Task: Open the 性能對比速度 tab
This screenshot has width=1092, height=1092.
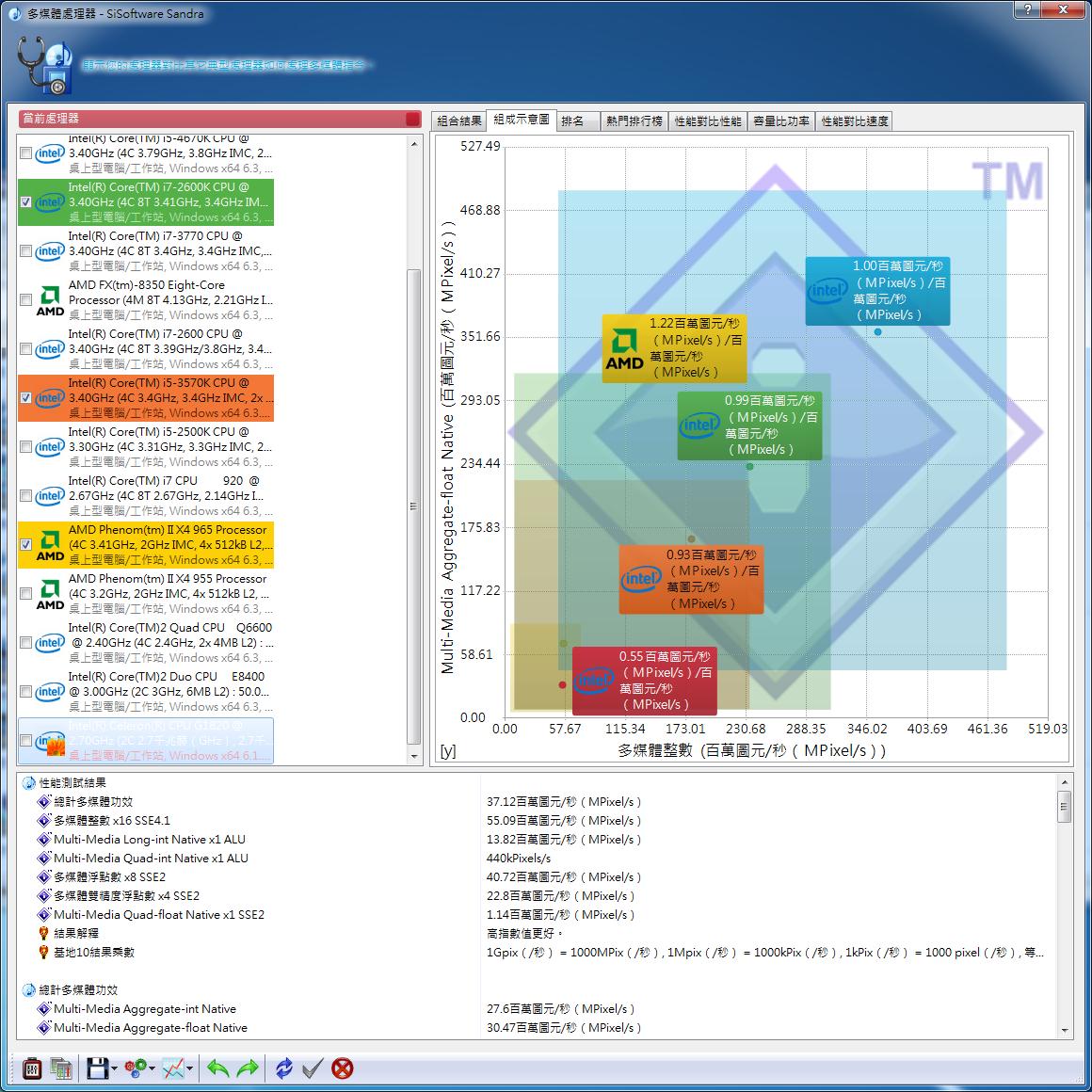Action: (x=855, y=121)
